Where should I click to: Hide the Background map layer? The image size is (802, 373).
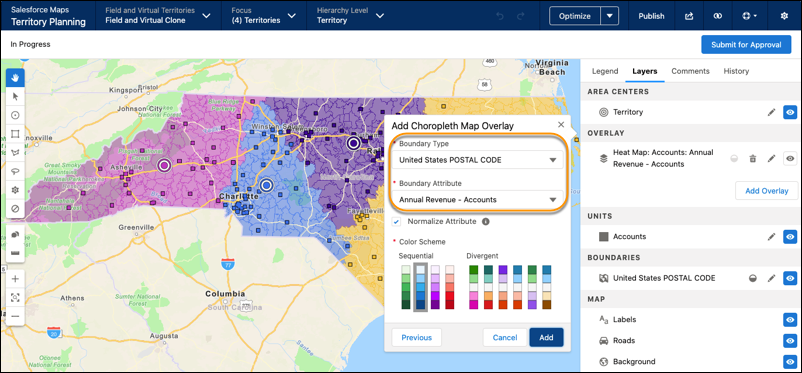[x=791, y=362]
